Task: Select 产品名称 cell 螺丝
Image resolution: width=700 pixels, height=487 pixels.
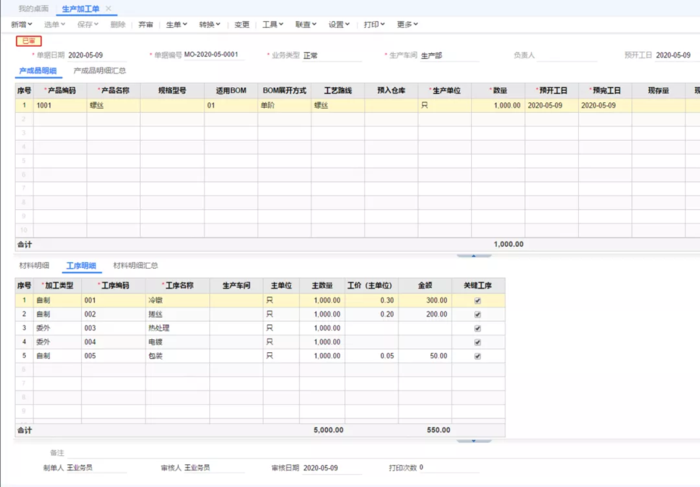Action: coord(114,105)
